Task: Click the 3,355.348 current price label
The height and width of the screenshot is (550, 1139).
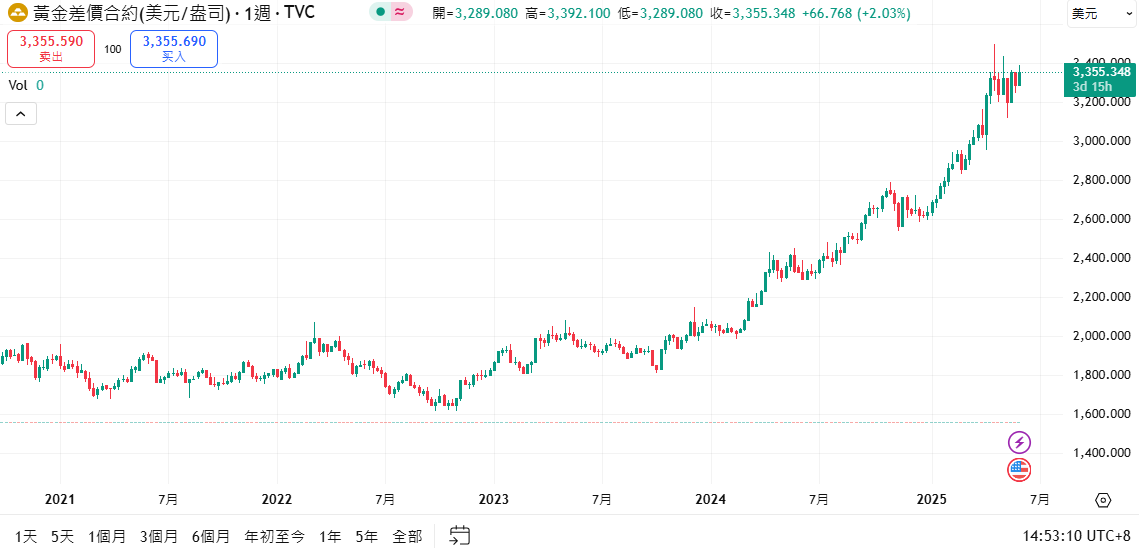Action: (x=1101, y=72)
